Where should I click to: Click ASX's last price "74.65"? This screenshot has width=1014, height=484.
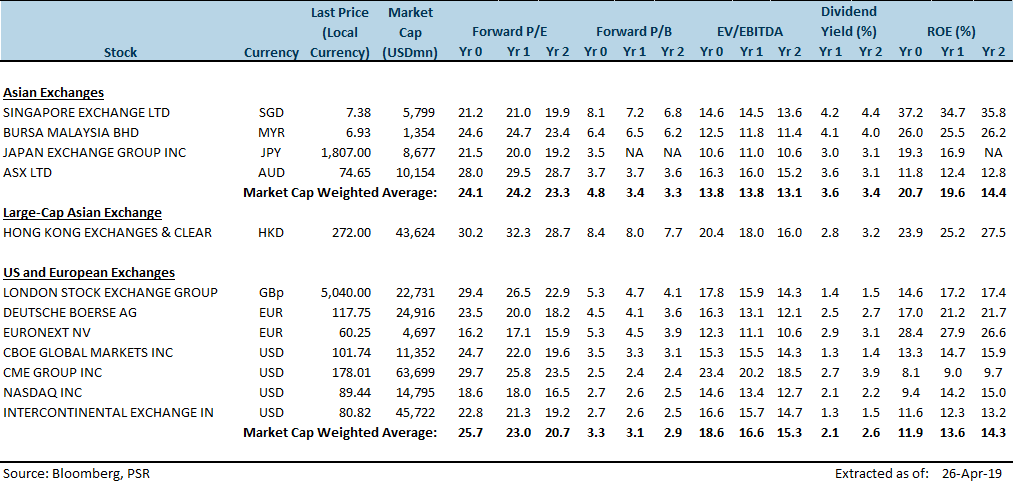(x=356, y=173)
